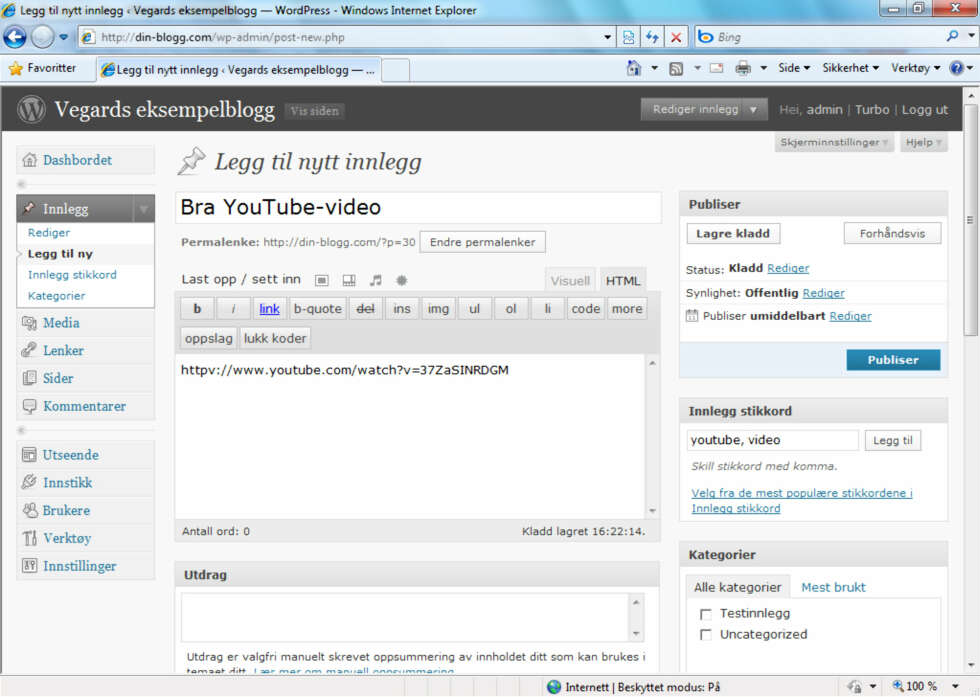Click the Lagre kladd button
This screenshot has width=980, height=697.
[x=733, y=234]
